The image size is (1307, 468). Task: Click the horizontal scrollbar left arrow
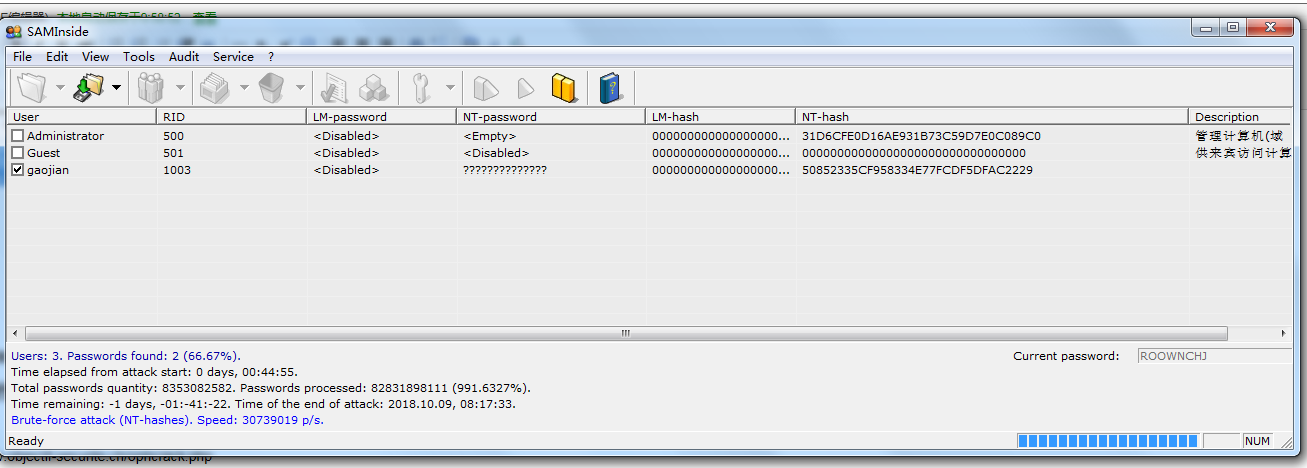pyautogui.click(x=15, y=333)
